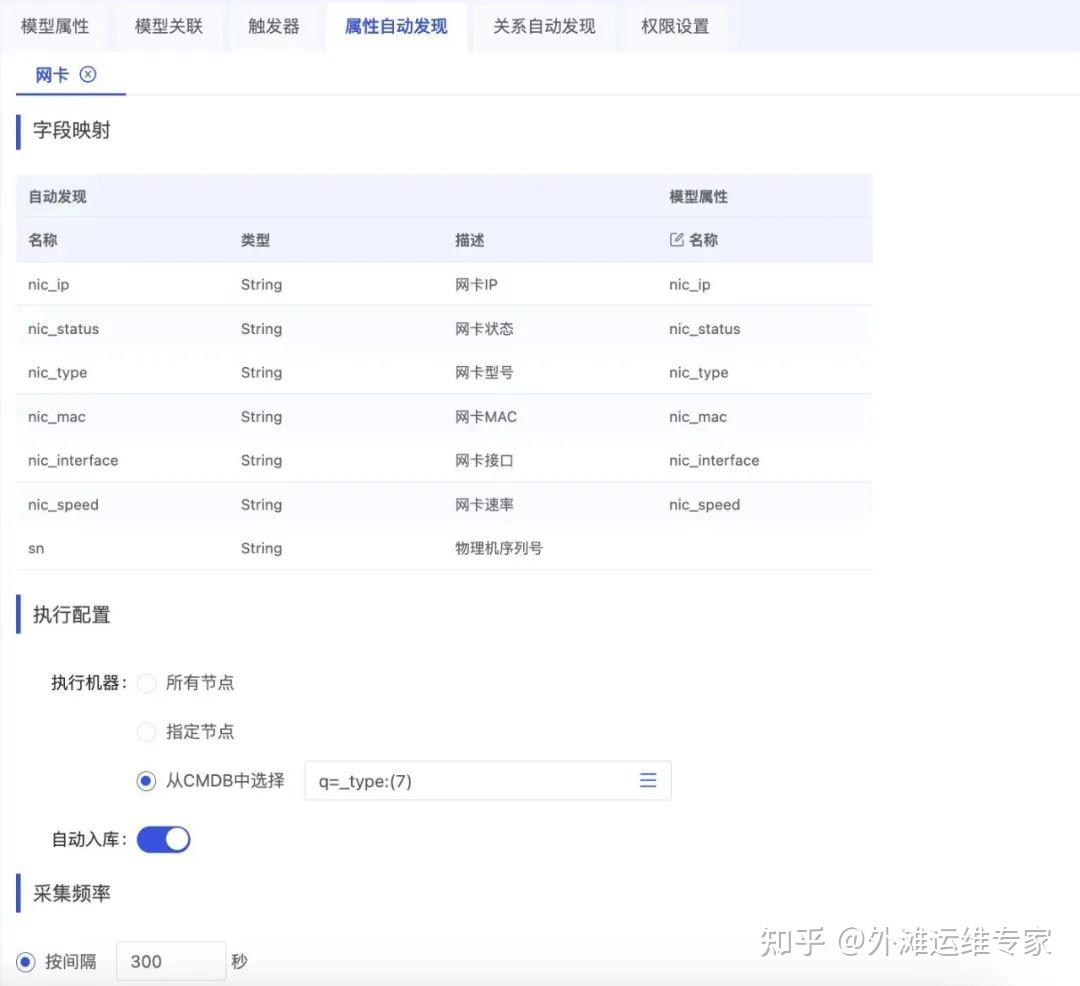Disable the 自动入库 toggle switch
This screenshot has height=986, width=1080.
[x=163, y=839]
